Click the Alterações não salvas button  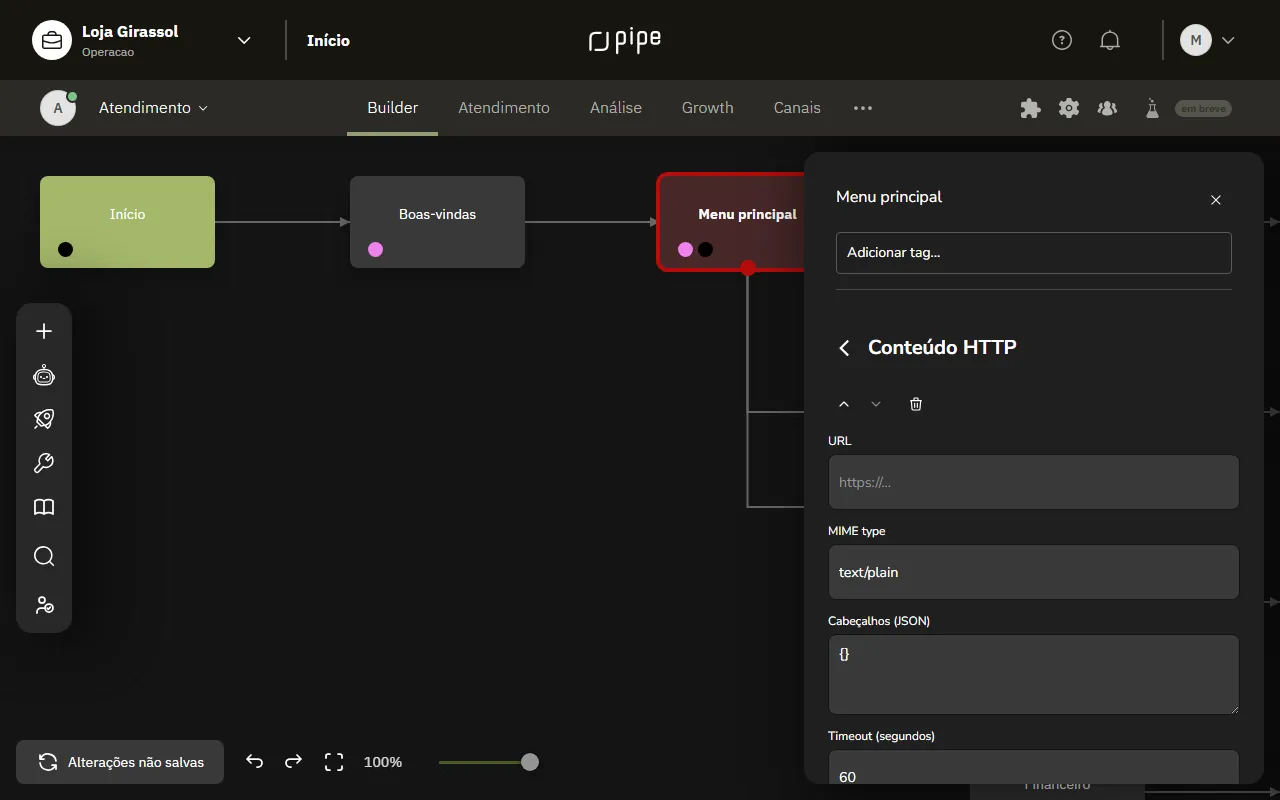click(120, 762)
